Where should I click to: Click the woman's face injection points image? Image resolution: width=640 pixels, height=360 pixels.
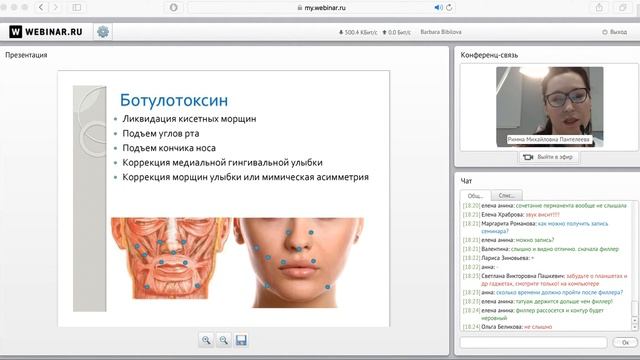click(298, 262)
